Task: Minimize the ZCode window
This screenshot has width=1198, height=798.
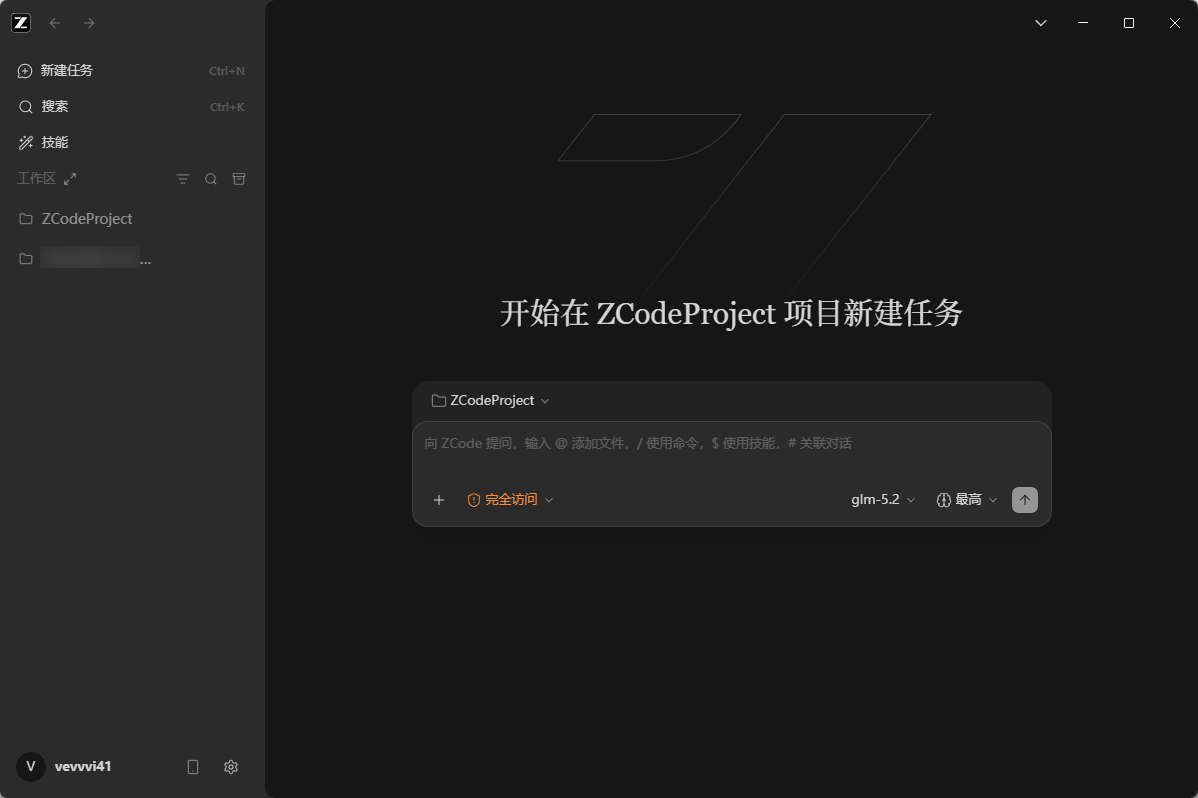Action: (1083, 23)
